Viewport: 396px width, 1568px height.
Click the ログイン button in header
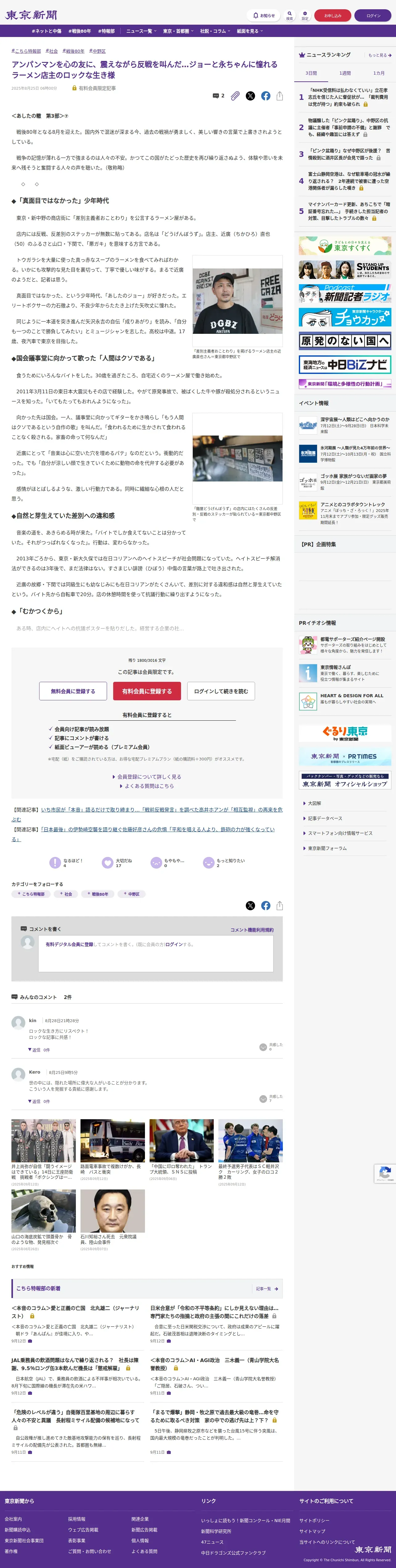coord(373,15)
